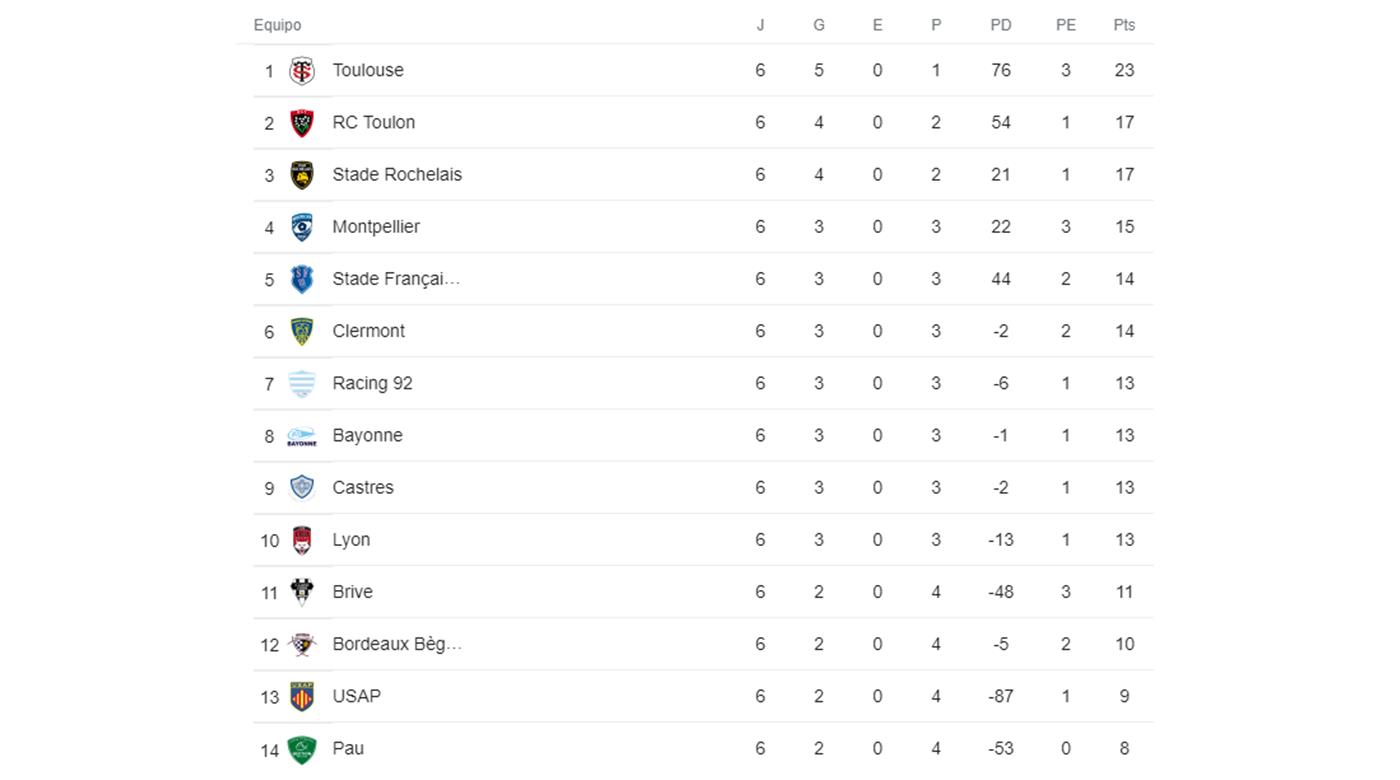Click the Toulouse team crest icon
1400x780 pixels.
[302, 70]
